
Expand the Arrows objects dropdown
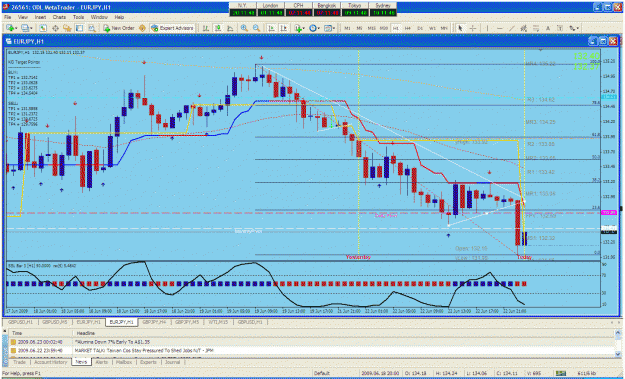574,28
